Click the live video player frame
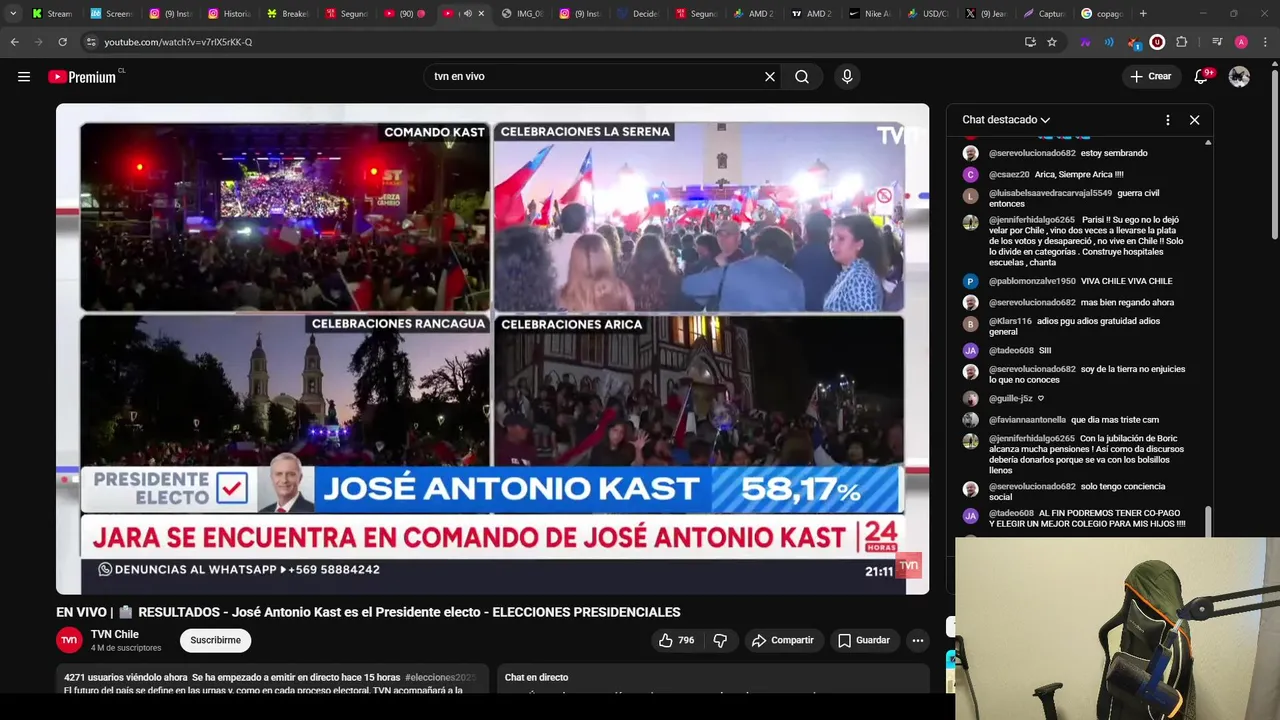The height and width of the screenshot is (720, 1280). (492, 349)
